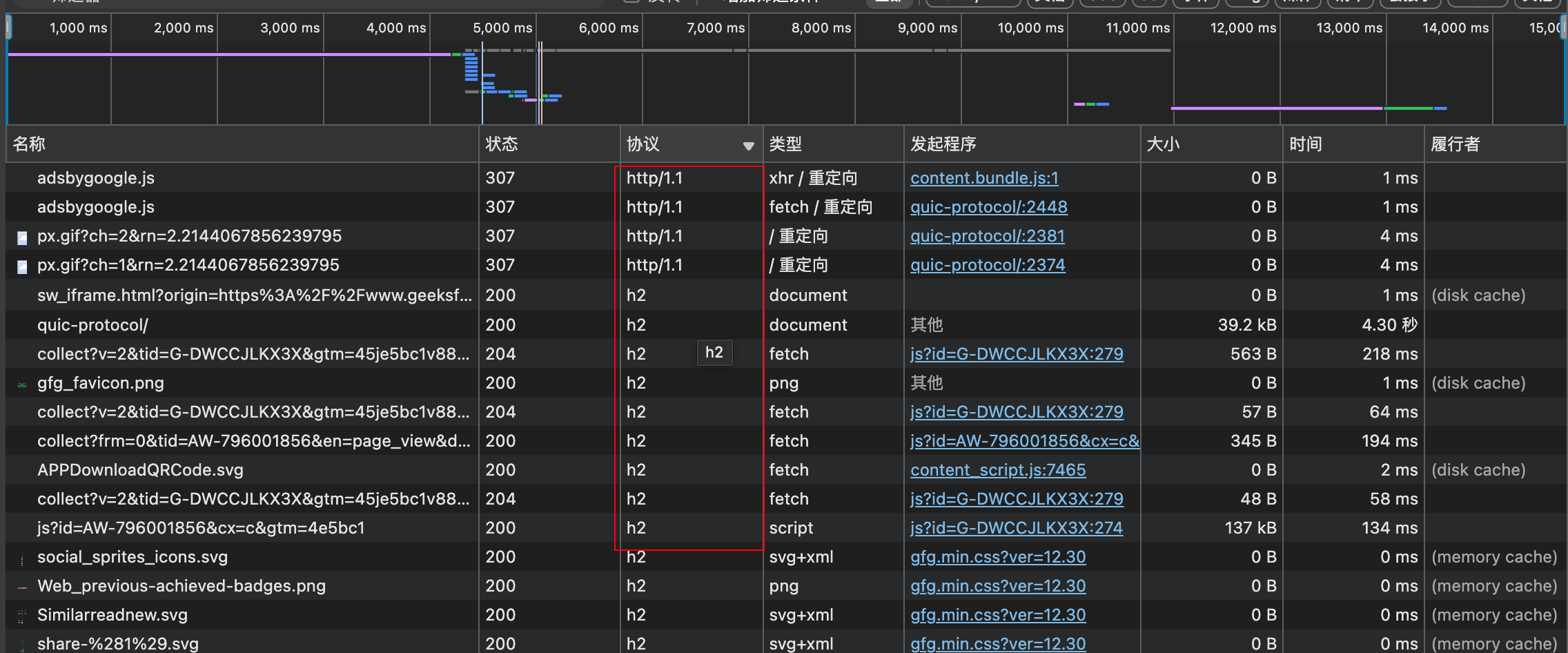
Task: Open the content_script.js:7465 initiator link
Action: coord(998,470)
